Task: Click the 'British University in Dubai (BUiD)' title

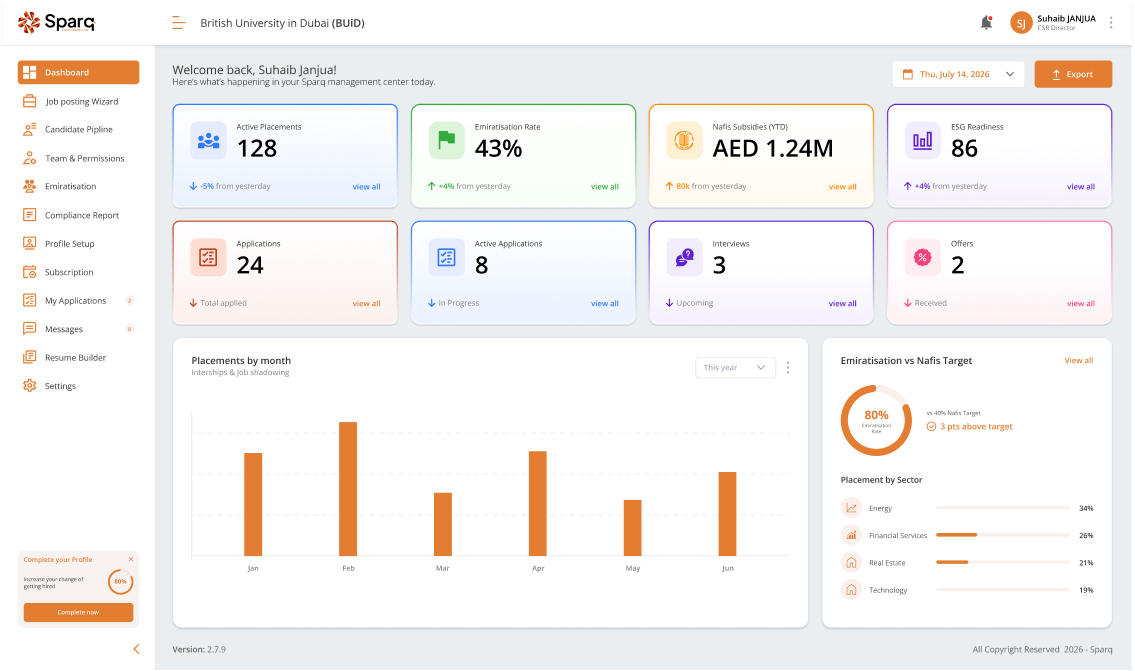Action: 282,23
